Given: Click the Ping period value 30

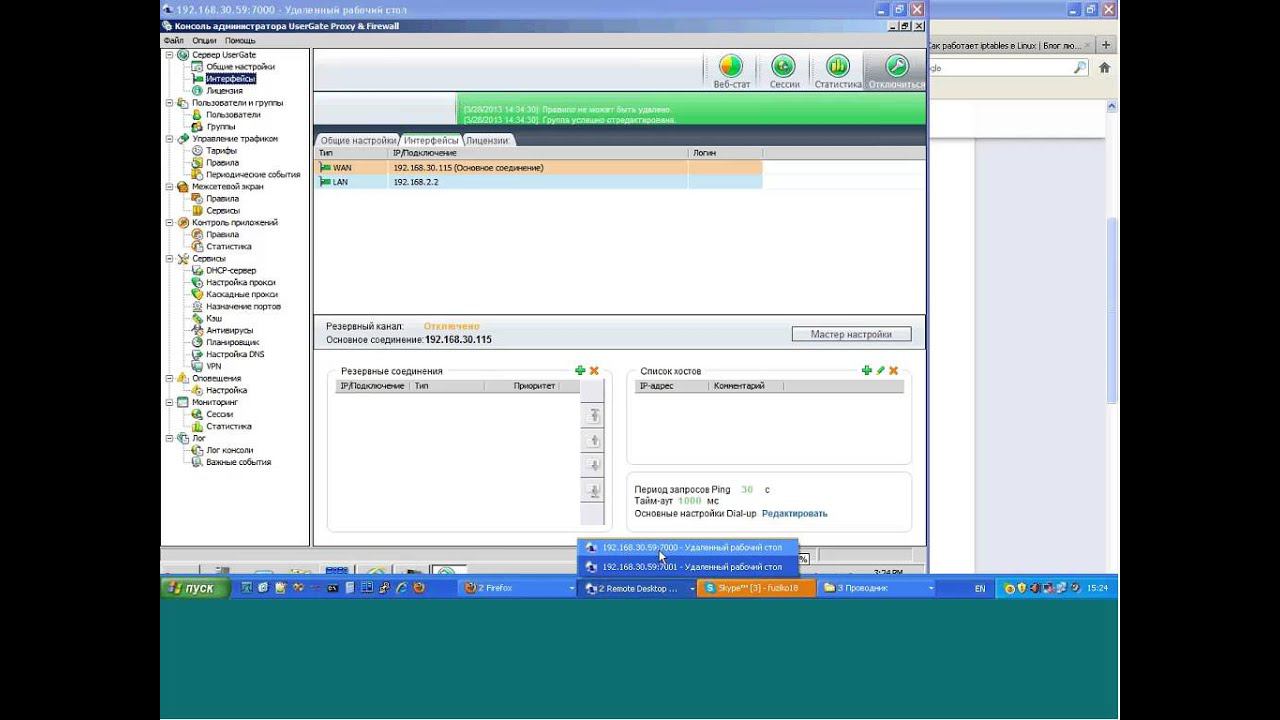Looking at the screenshot, I should click(747, 489).
